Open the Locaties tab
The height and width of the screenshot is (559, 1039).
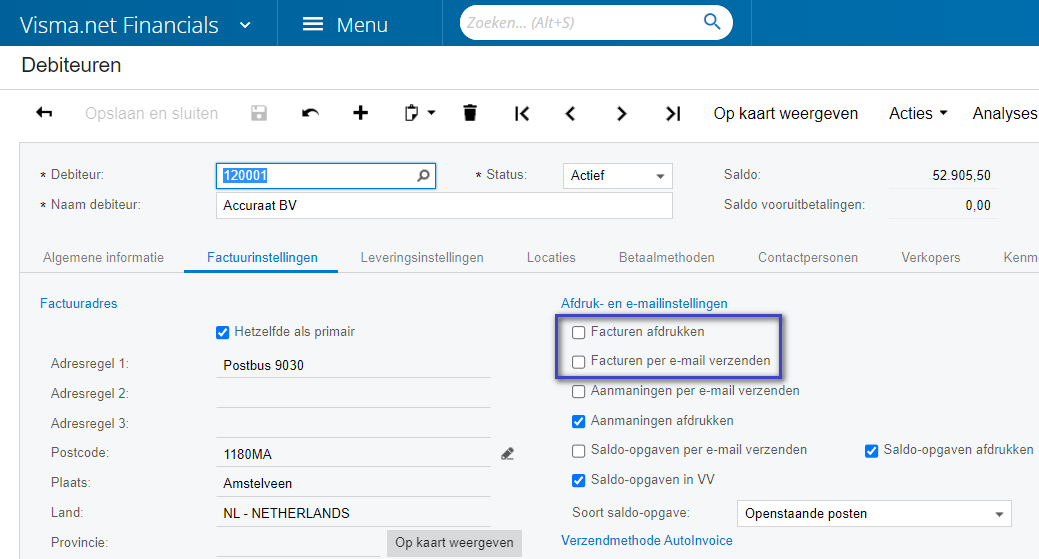coord(551,258)
